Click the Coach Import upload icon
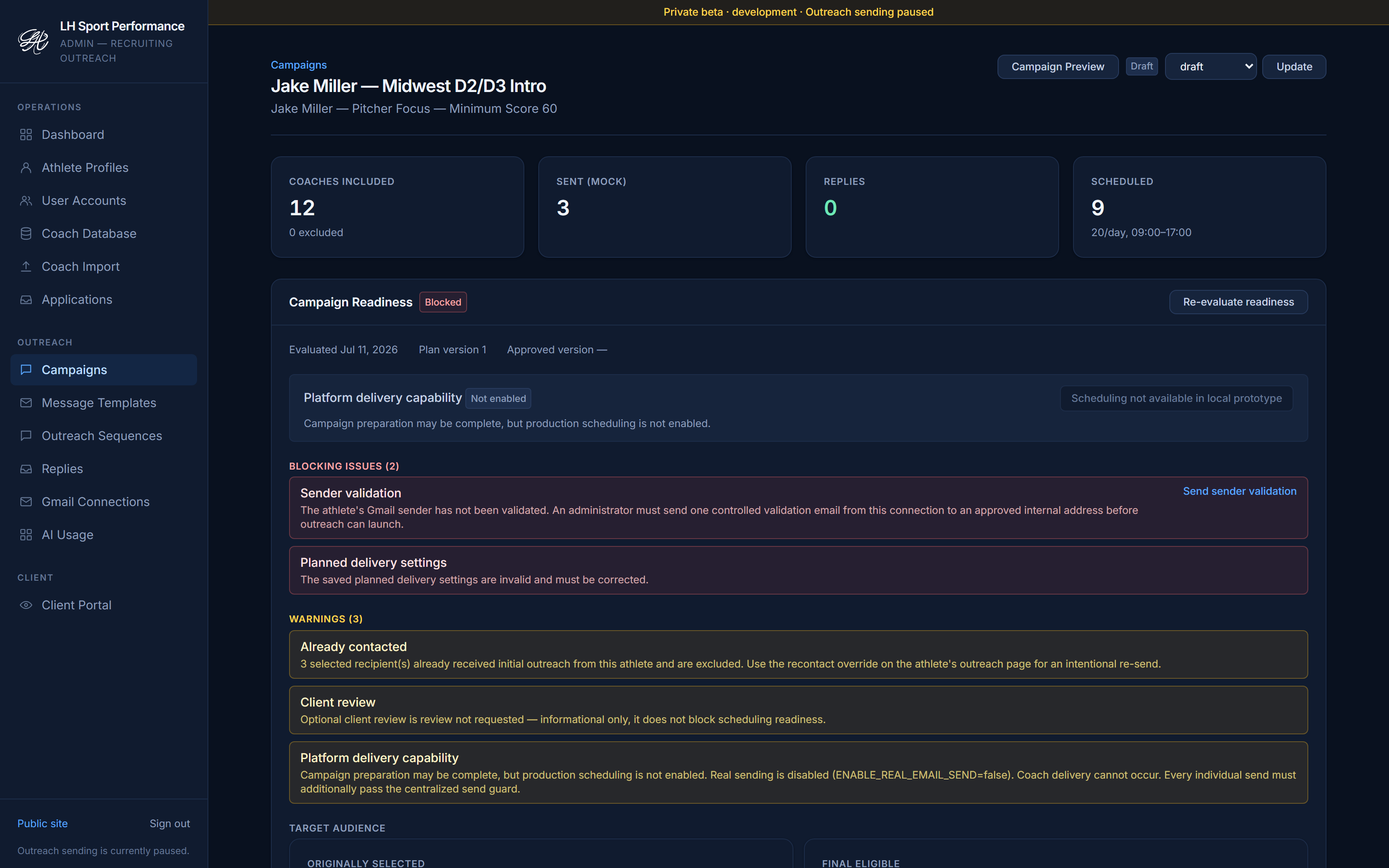The width and height of the screenshot is (1389, 868). [x=26, y=266]
